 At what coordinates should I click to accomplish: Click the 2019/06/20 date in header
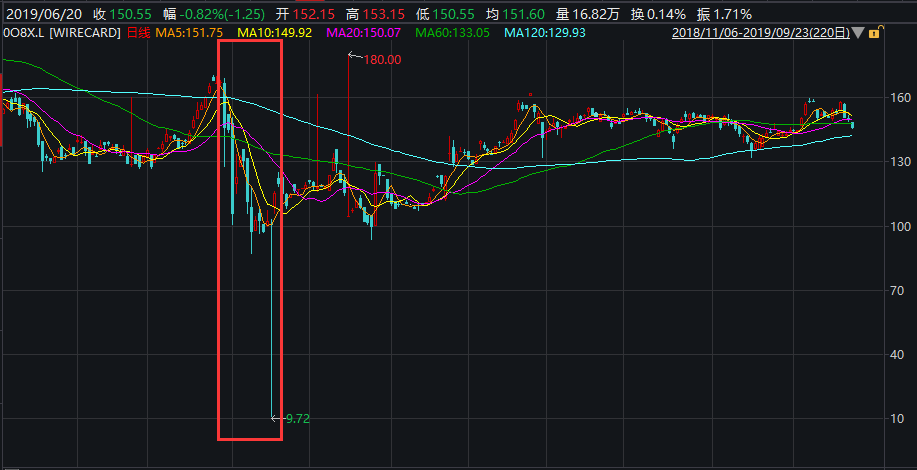(x=42, y=14)
